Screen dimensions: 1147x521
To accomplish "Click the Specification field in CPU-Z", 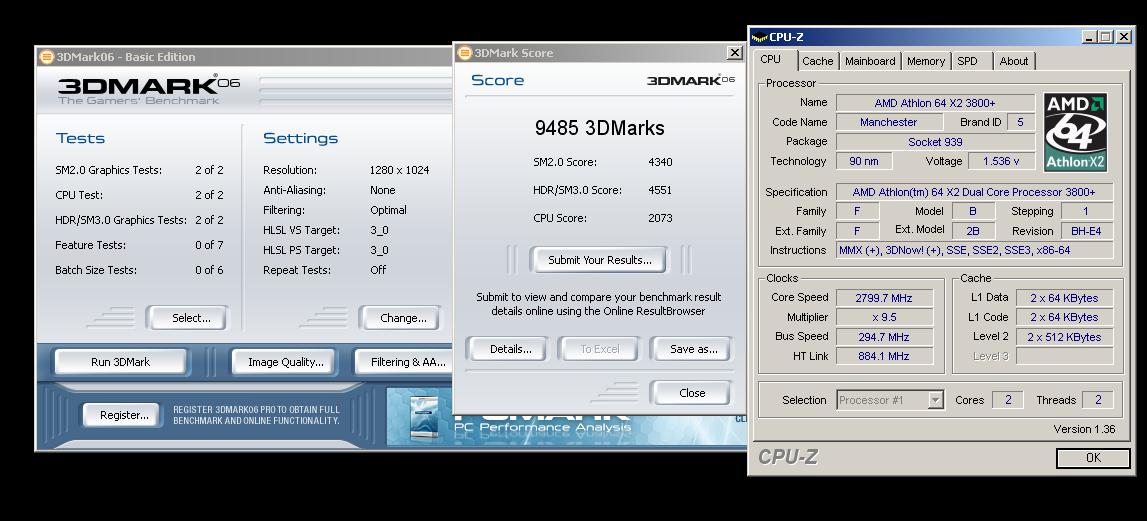I will [974, 192].
